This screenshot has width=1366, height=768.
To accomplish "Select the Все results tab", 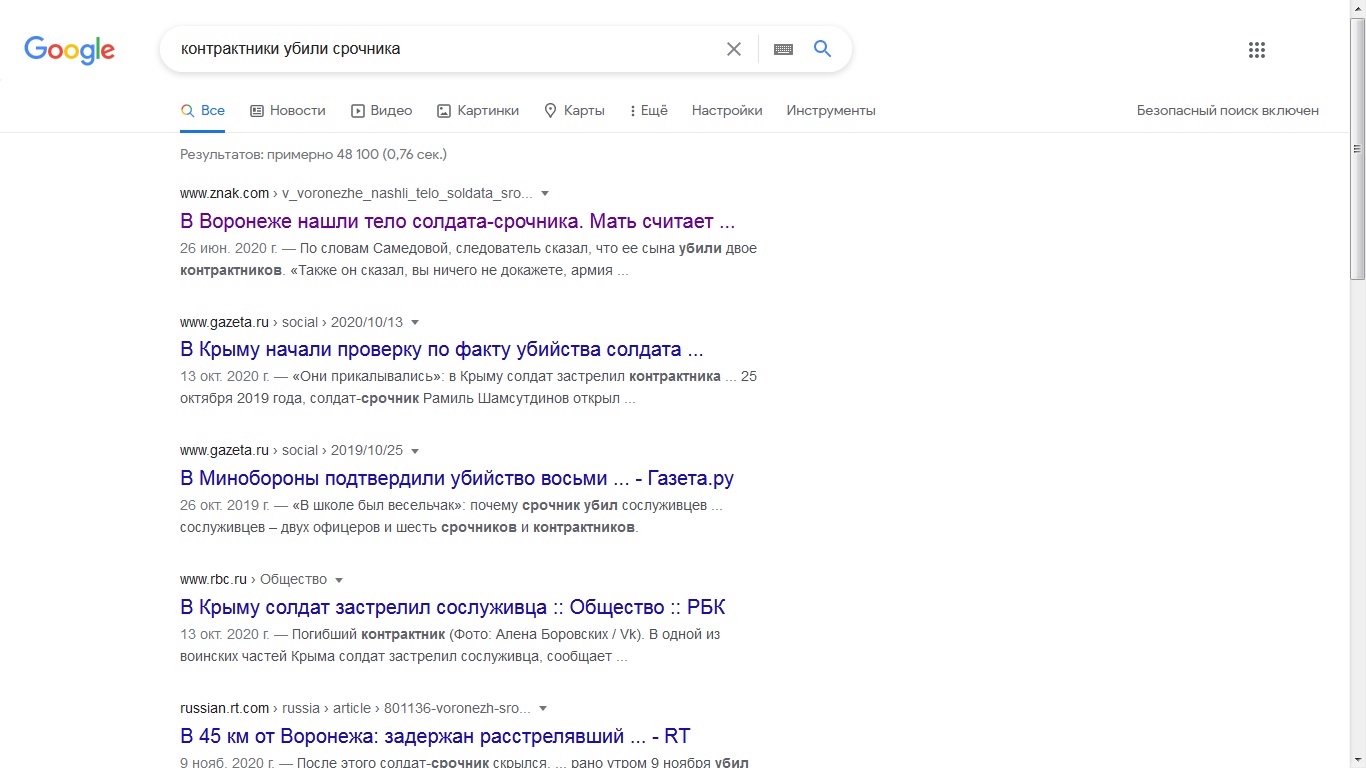I will pyautogui.click(x=202, y=111).
